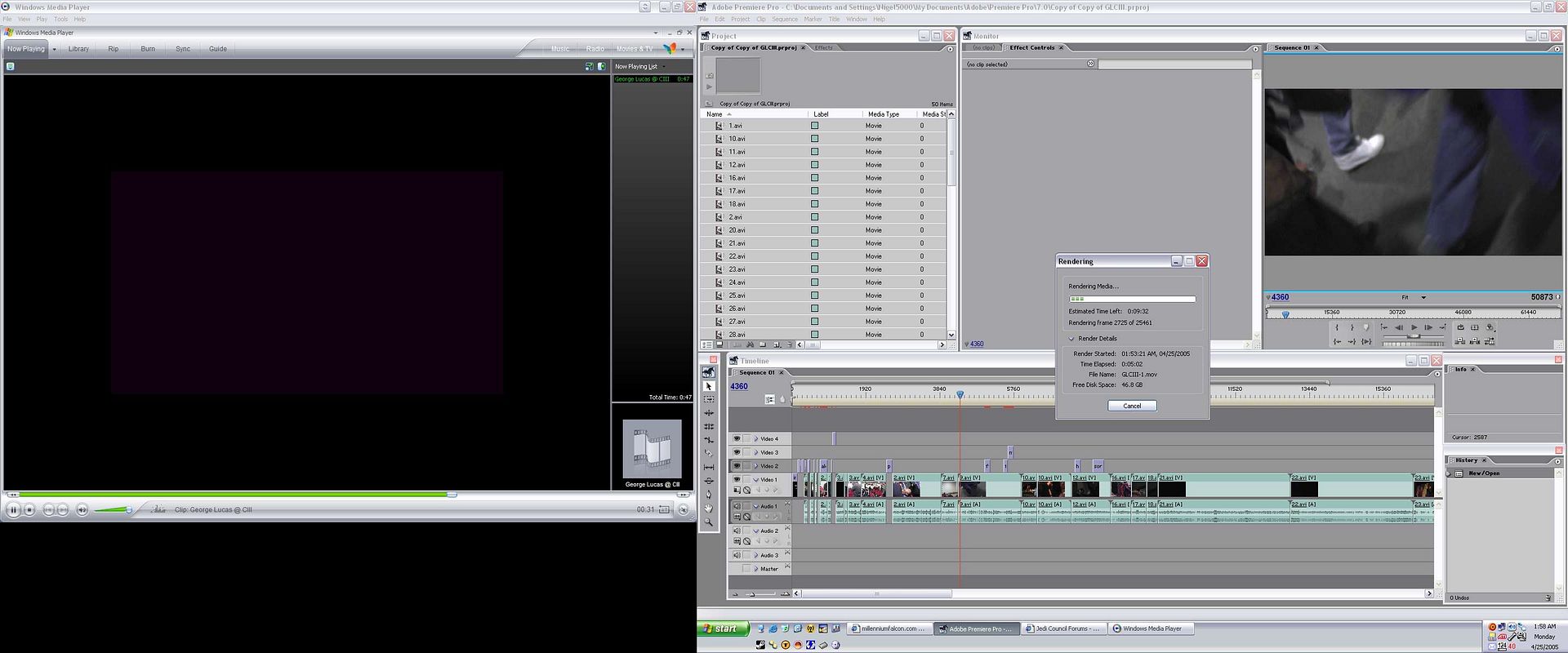
Task: Click Set Unnumbered Marker icon in Timeline
Action: 782,399
